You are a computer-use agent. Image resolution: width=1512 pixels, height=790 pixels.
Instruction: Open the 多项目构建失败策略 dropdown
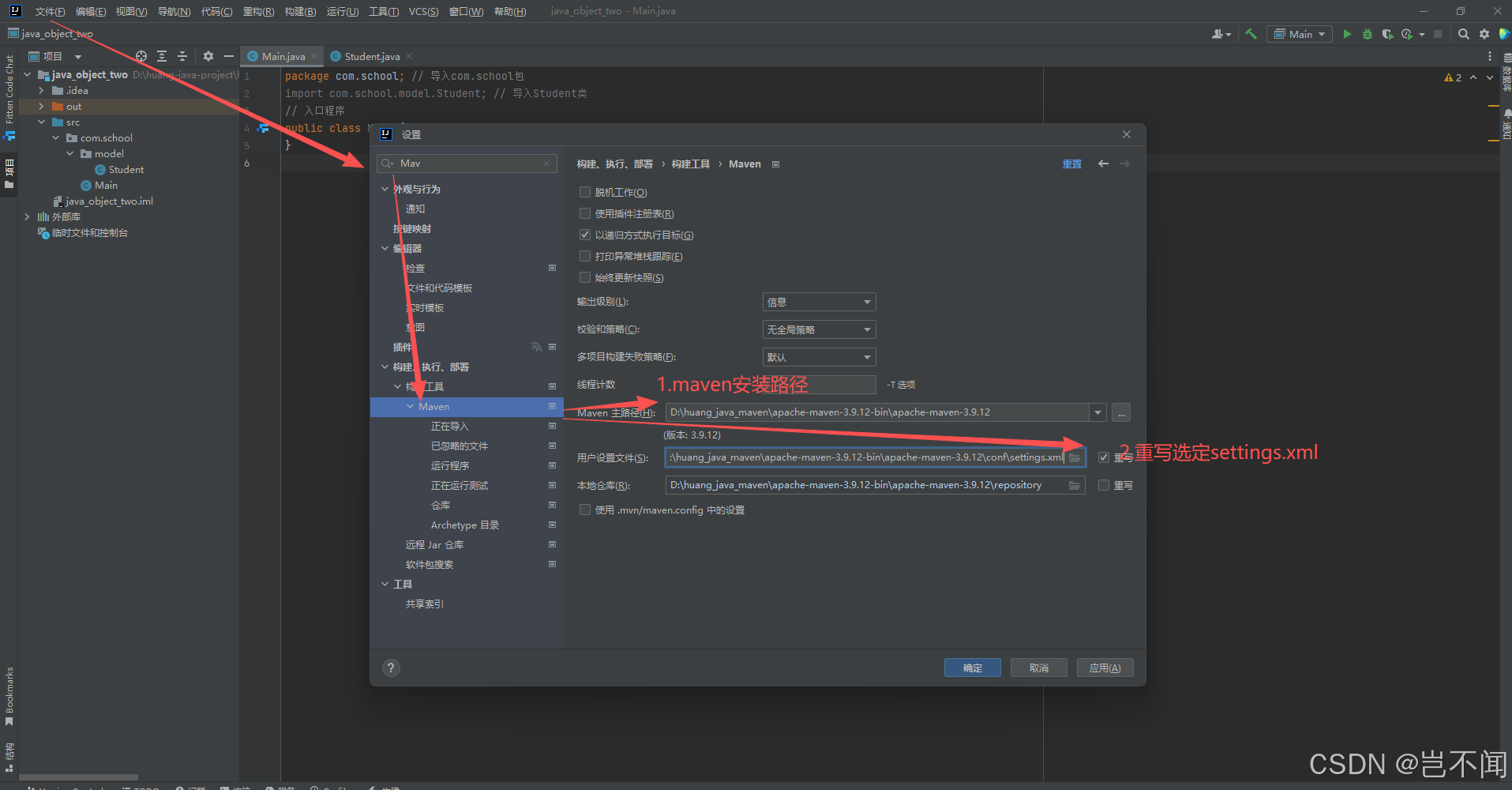tap(819, 357)
